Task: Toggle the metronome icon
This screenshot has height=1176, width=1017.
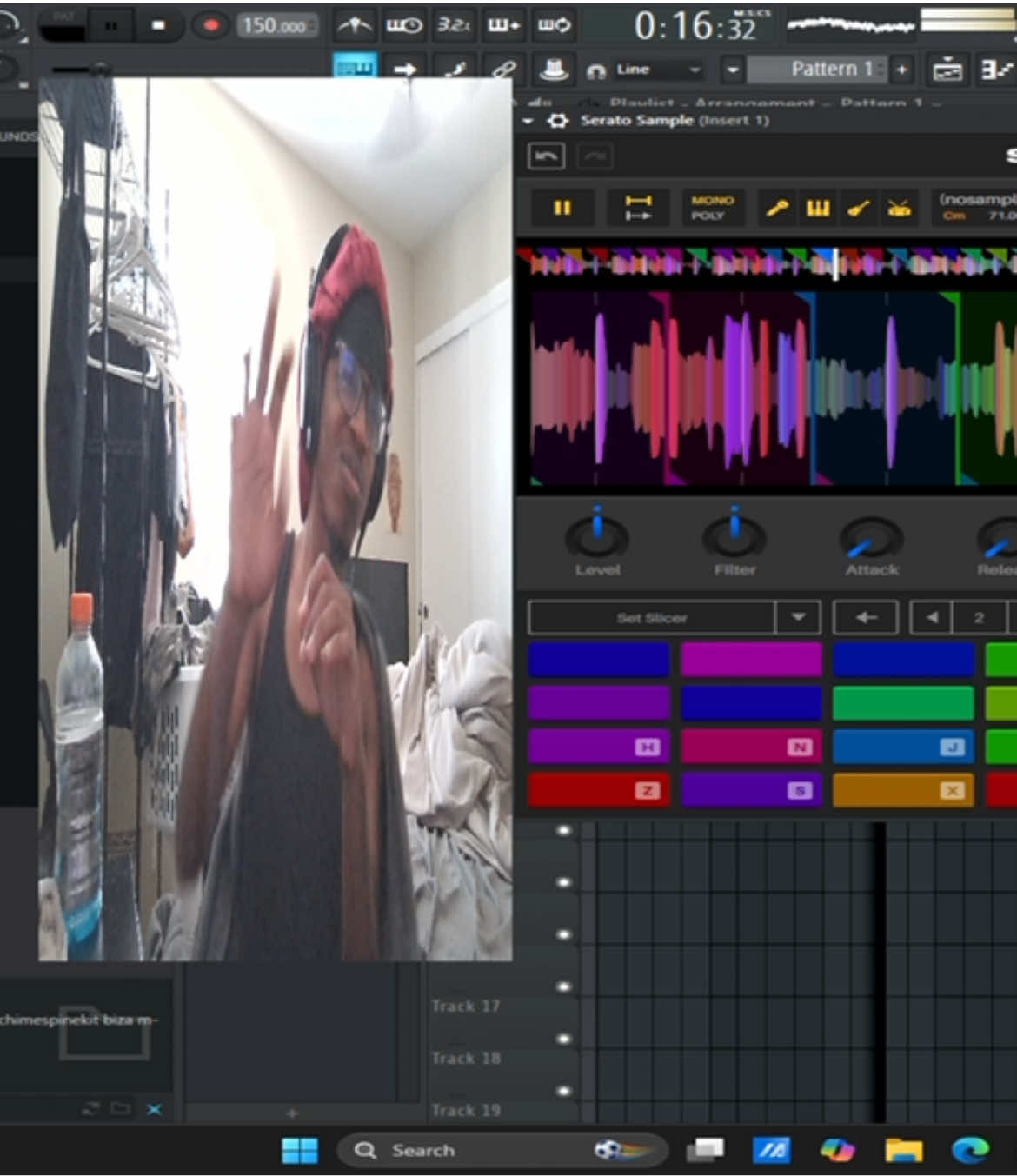Action: tap(355, 25)
